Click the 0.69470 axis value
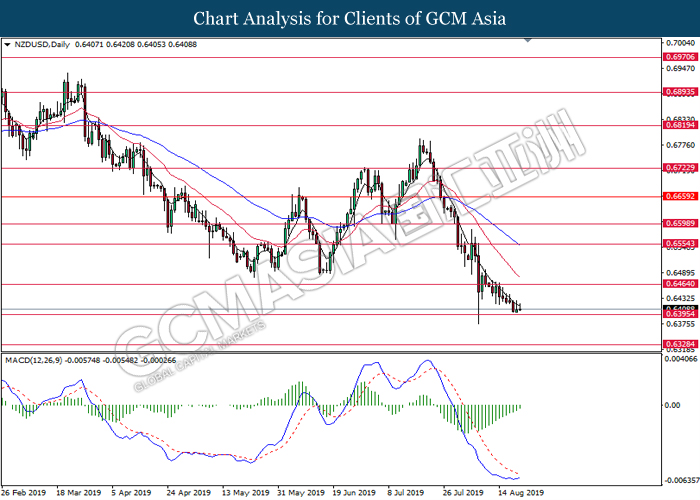 click(680, 69)
